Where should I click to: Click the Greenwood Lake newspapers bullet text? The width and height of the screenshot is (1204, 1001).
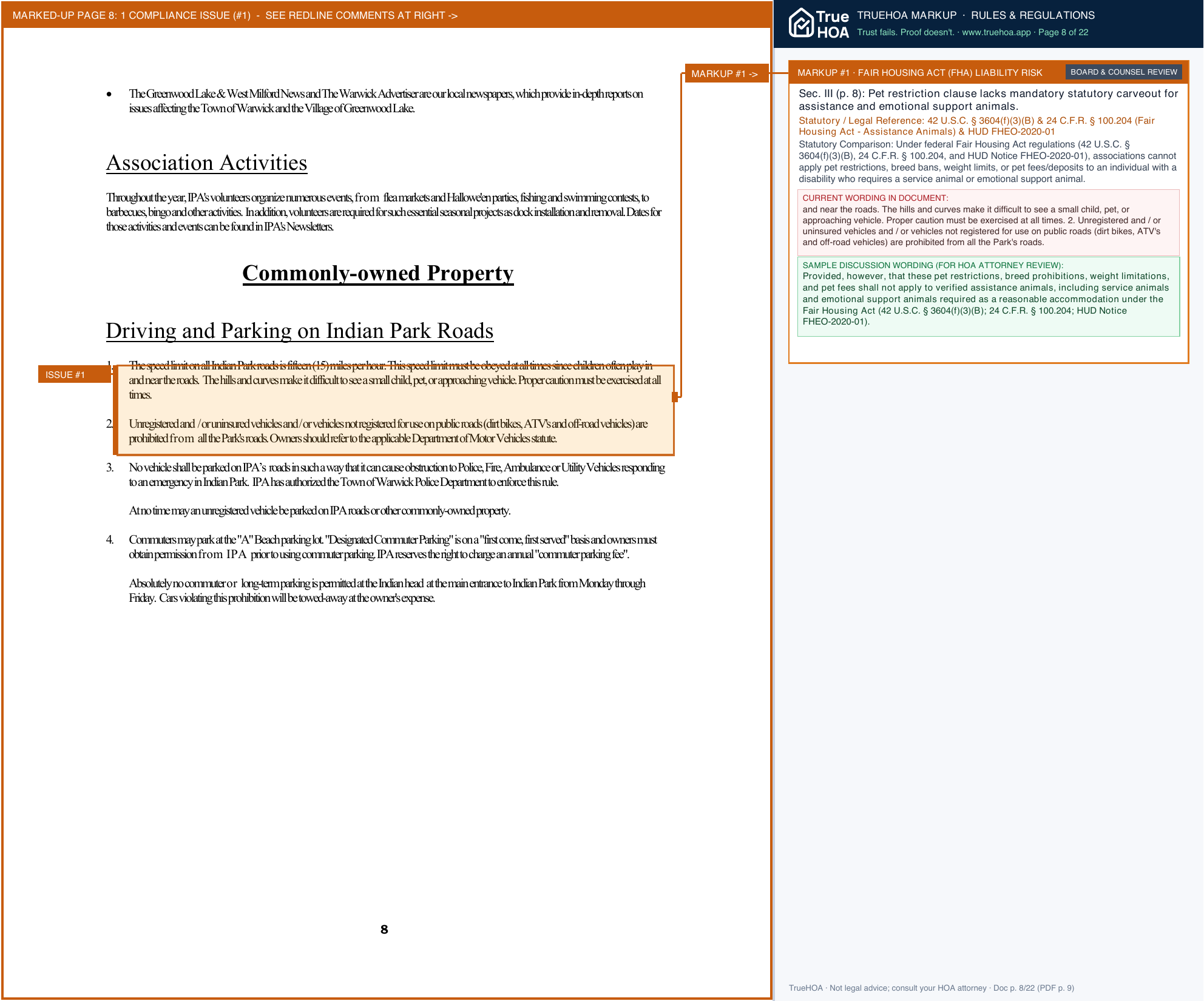tap(386, 101)
